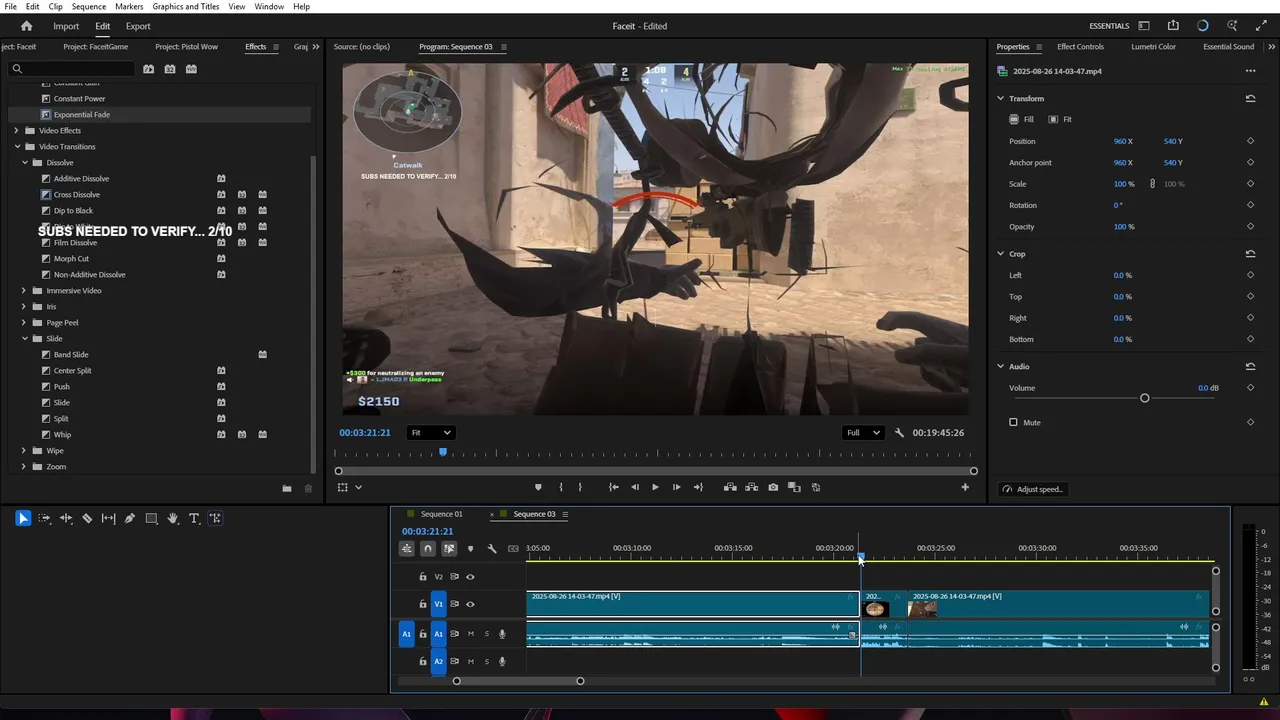Open the Markers menu
This screenshot has width=1280, height=720.
(x=129, y=6)
